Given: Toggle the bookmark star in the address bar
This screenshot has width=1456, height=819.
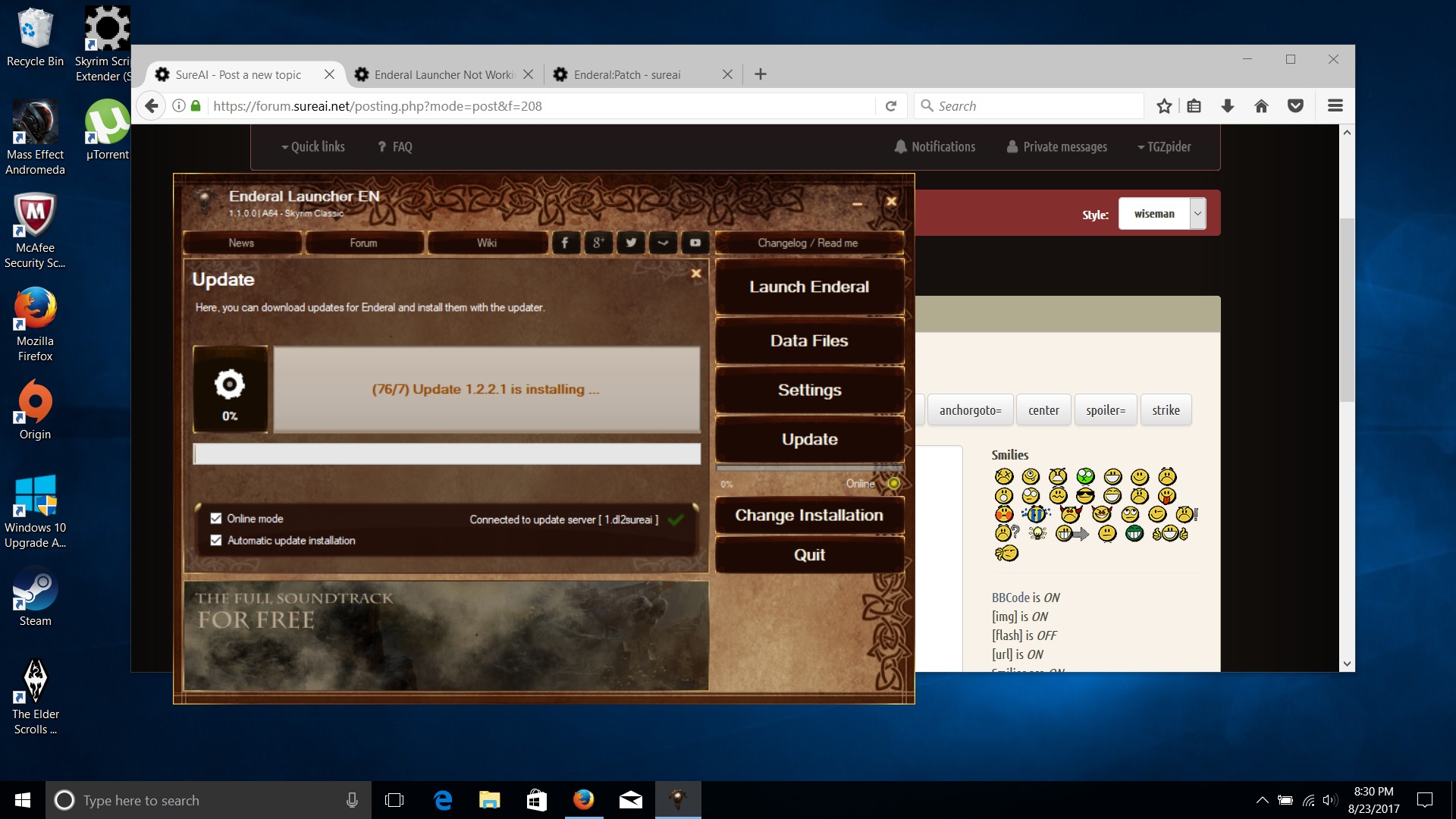Looking at the screenshot, I should click(1164, 105).
